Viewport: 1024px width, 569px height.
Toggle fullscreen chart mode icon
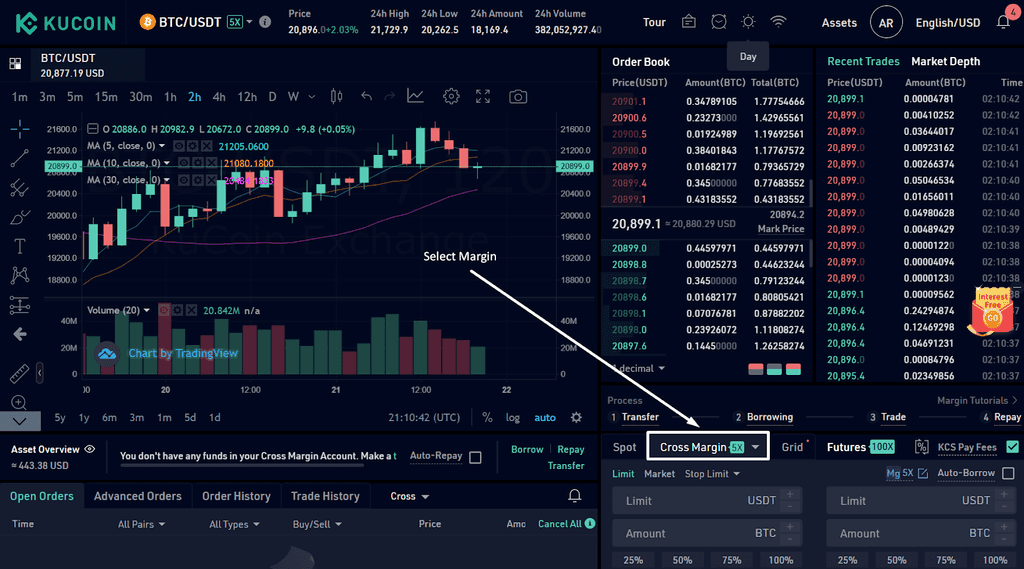[x=483, y=97]
